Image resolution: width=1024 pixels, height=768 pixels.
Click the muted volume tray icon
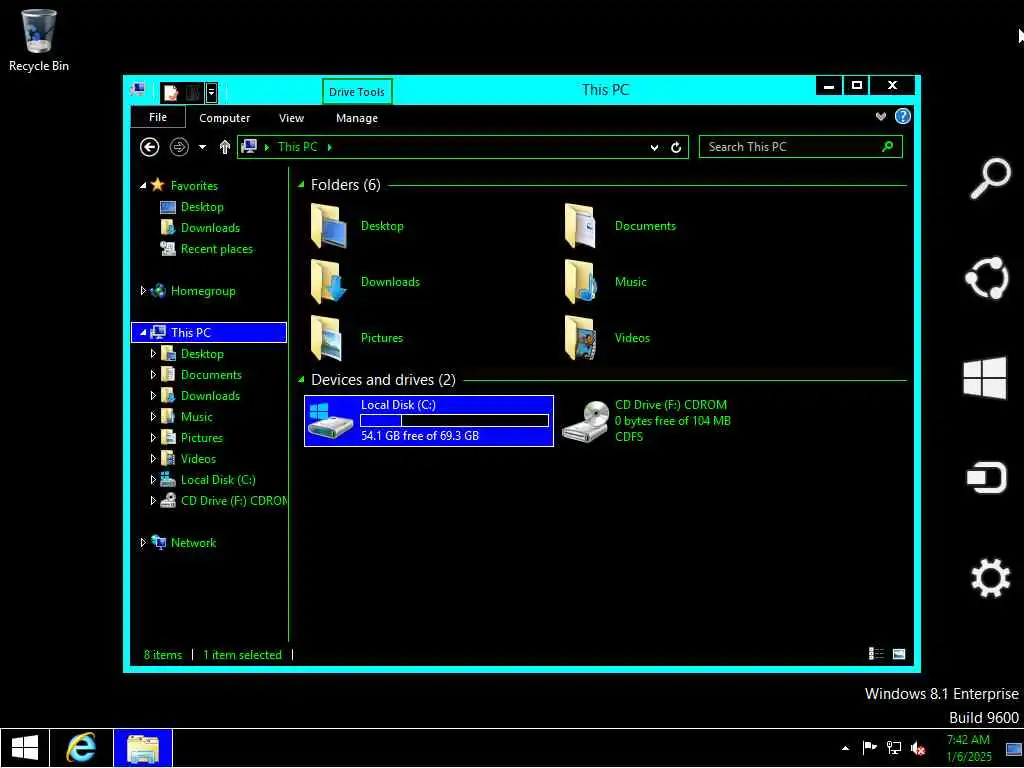[x=918, y=748]
